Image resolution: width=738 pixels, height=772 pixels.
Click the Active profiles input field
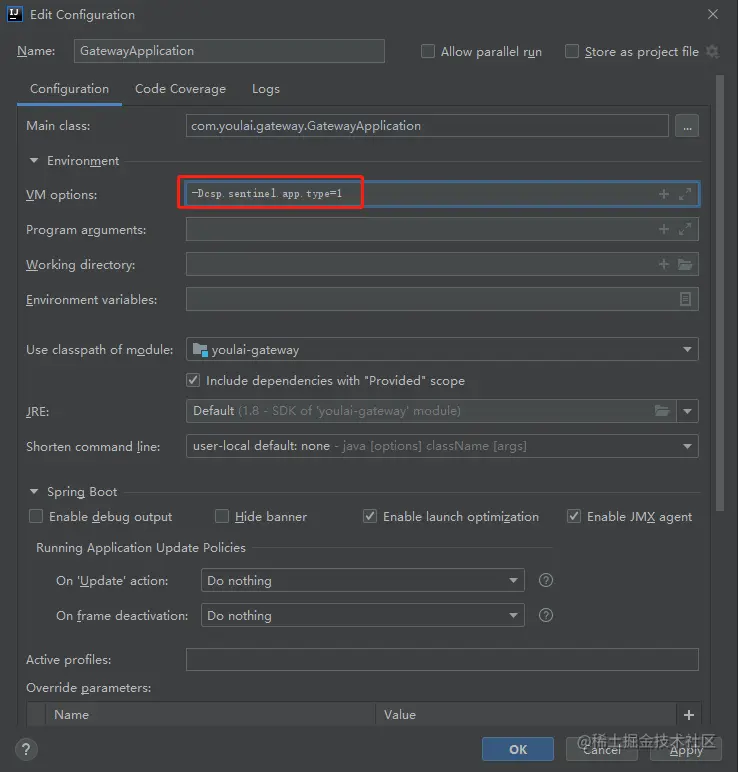click(442, 659)
